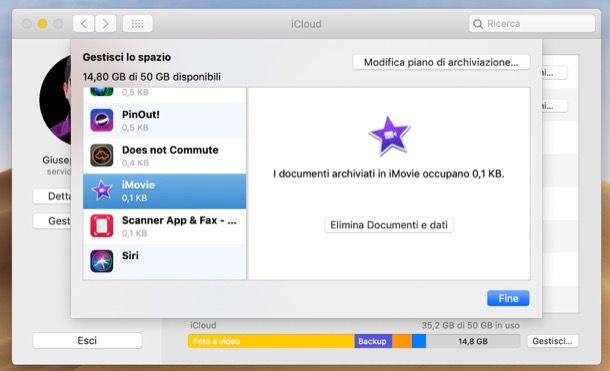Select the Siri row
610x371 pixels.
pyautogui.click(x=165, y=261)
